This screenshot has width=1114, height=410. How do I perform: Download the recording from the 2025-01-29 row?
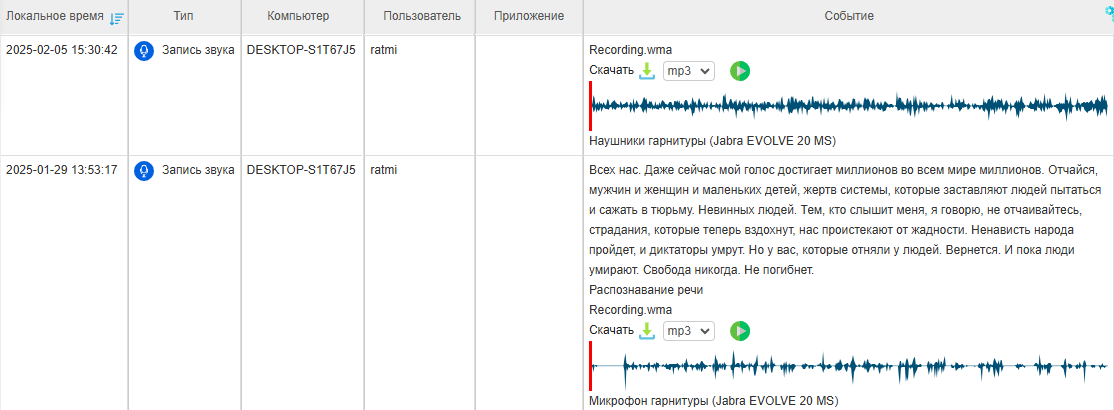647,331
